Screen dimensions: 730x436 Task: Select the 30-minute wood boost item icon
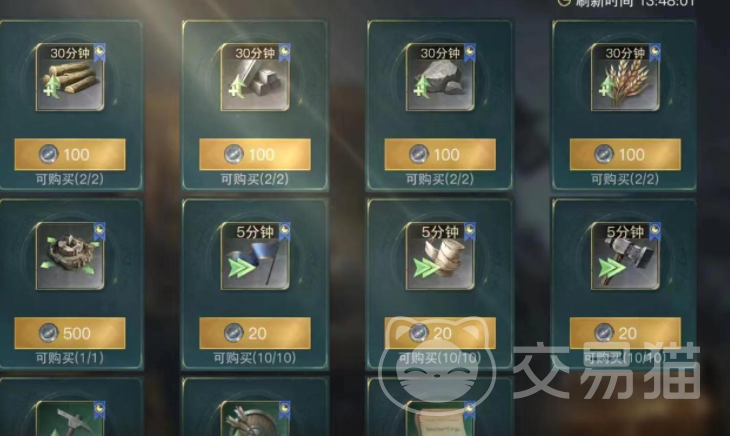[x=70, y=77]
